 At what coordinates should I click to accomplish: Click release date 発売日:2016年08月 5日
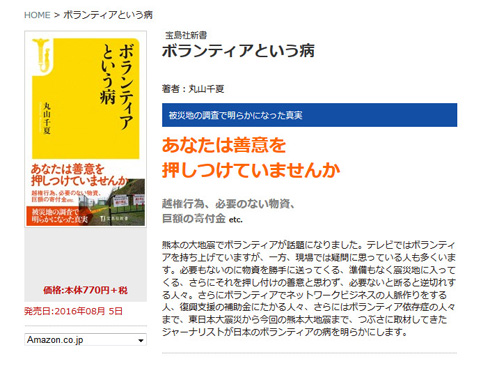coord(73,311)
